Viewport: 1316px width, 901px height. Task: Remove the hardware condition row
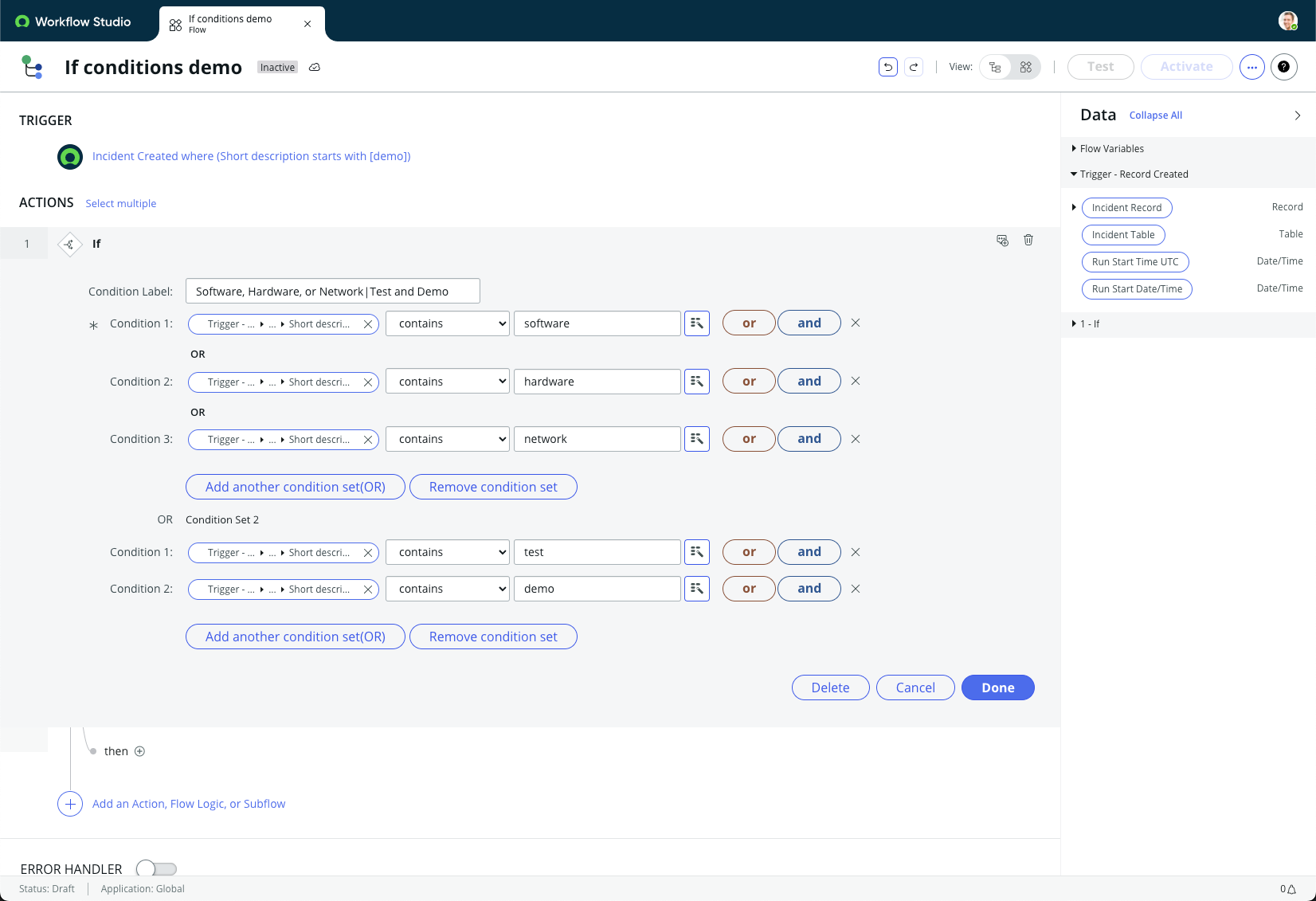tap(856, 382)
